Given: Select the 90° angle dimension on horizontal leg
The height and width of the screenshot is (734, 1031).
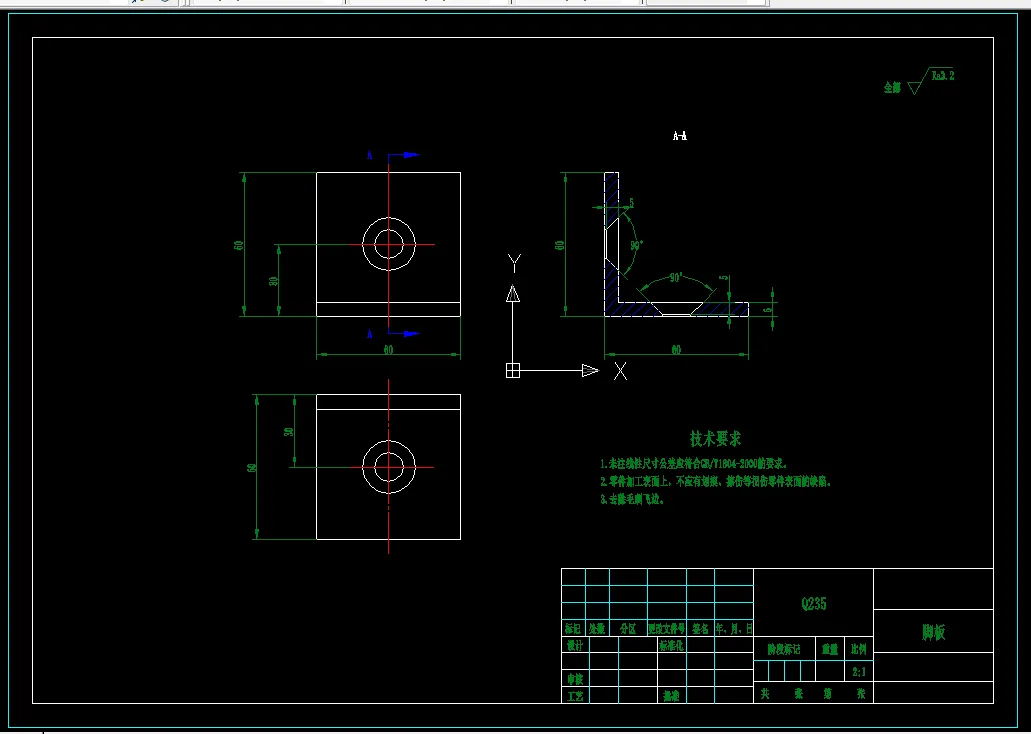Looking at the screenshot, I should click(676, 278).
